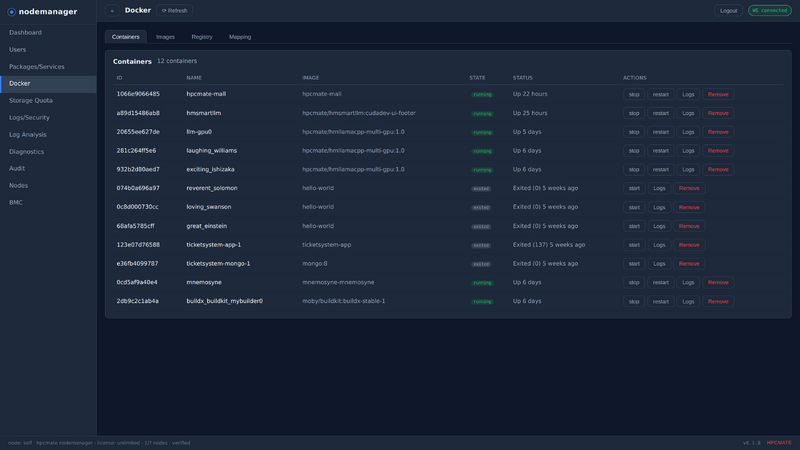Start the ticketsystem-mongo-1 container
The height and width of the screenshot is (450, 800).
pyautogui.click(x=634, y=264)
